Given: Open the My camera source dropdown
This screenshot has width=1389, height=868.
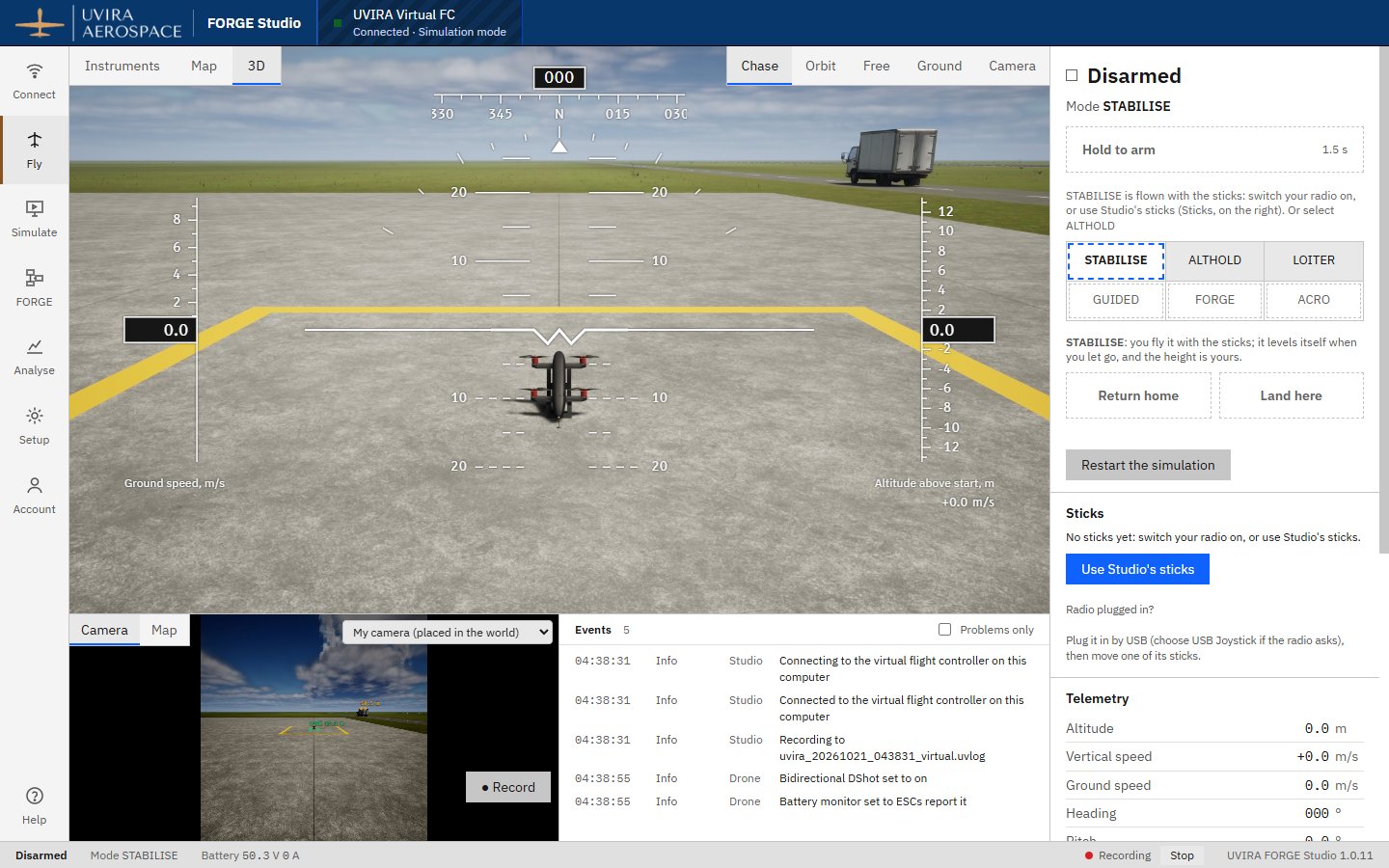Looking at the screenshot, I should pos(448,633).
